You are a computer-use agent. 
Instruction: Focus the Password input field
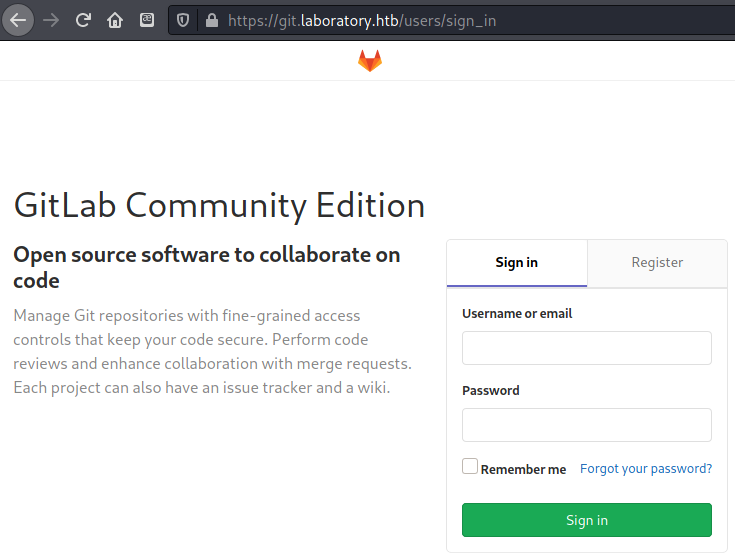[x=587, y=425]
